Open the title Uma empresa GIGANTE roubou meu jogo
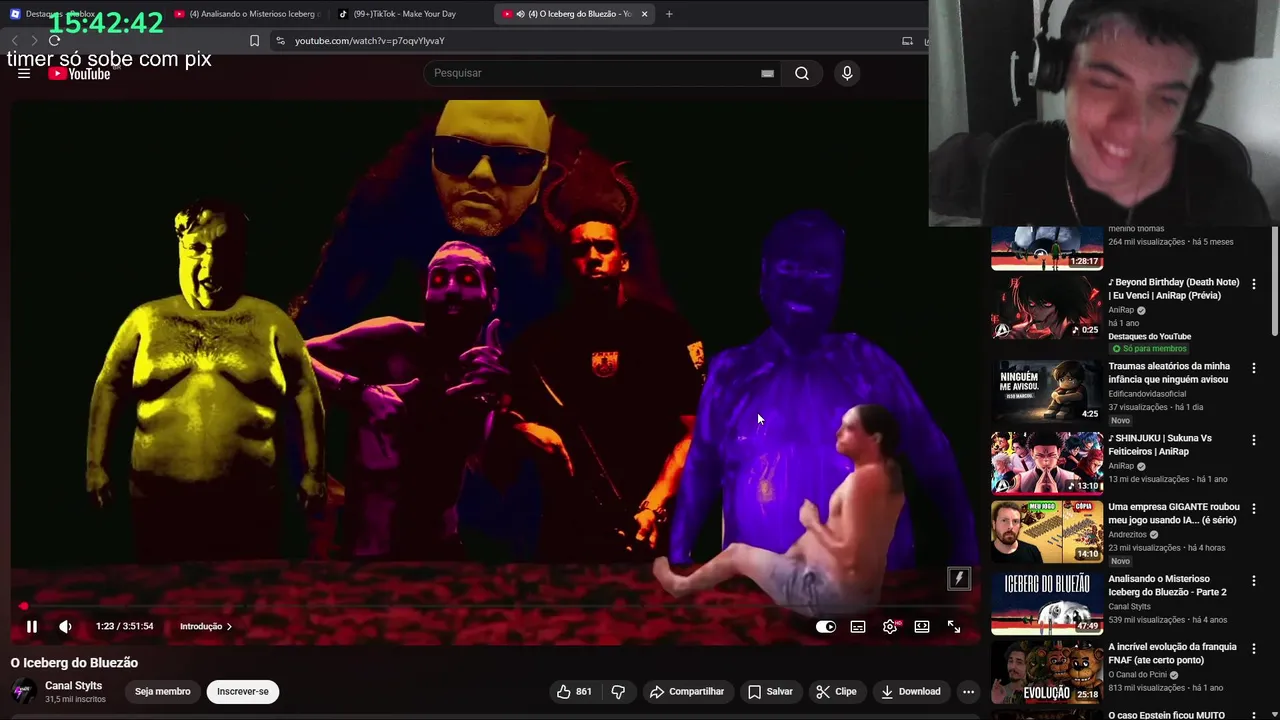This screenshot has width=1280, height=720. pyautogui.click(x=1174, y=514)
